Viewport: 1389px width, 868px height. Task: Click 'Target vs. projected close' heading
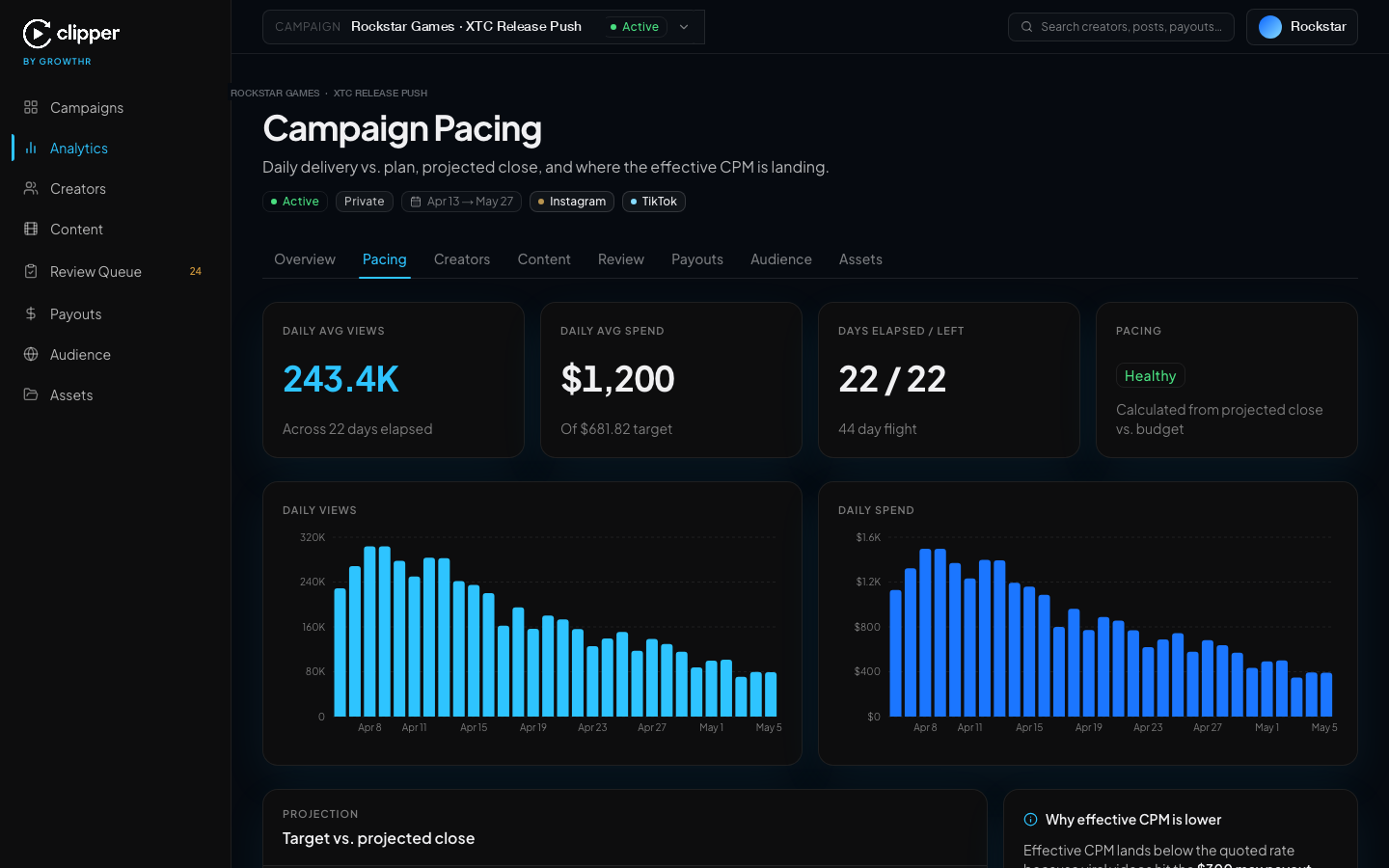(x=378, y=838)
